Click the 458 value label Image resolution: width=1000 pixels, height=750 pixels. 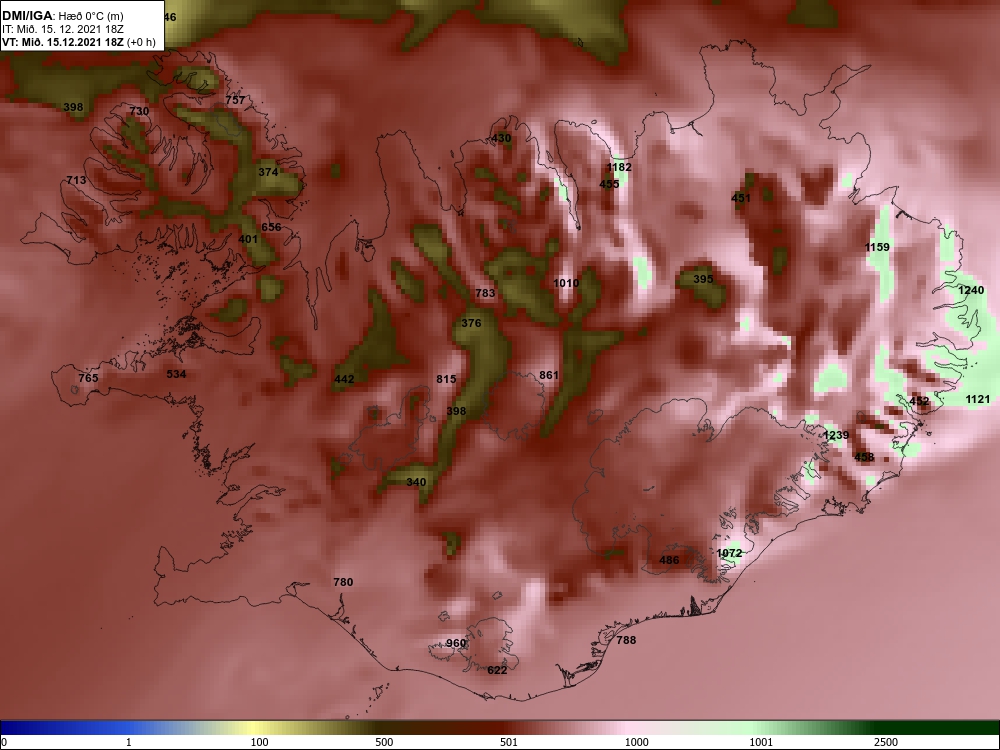[864, 457]
